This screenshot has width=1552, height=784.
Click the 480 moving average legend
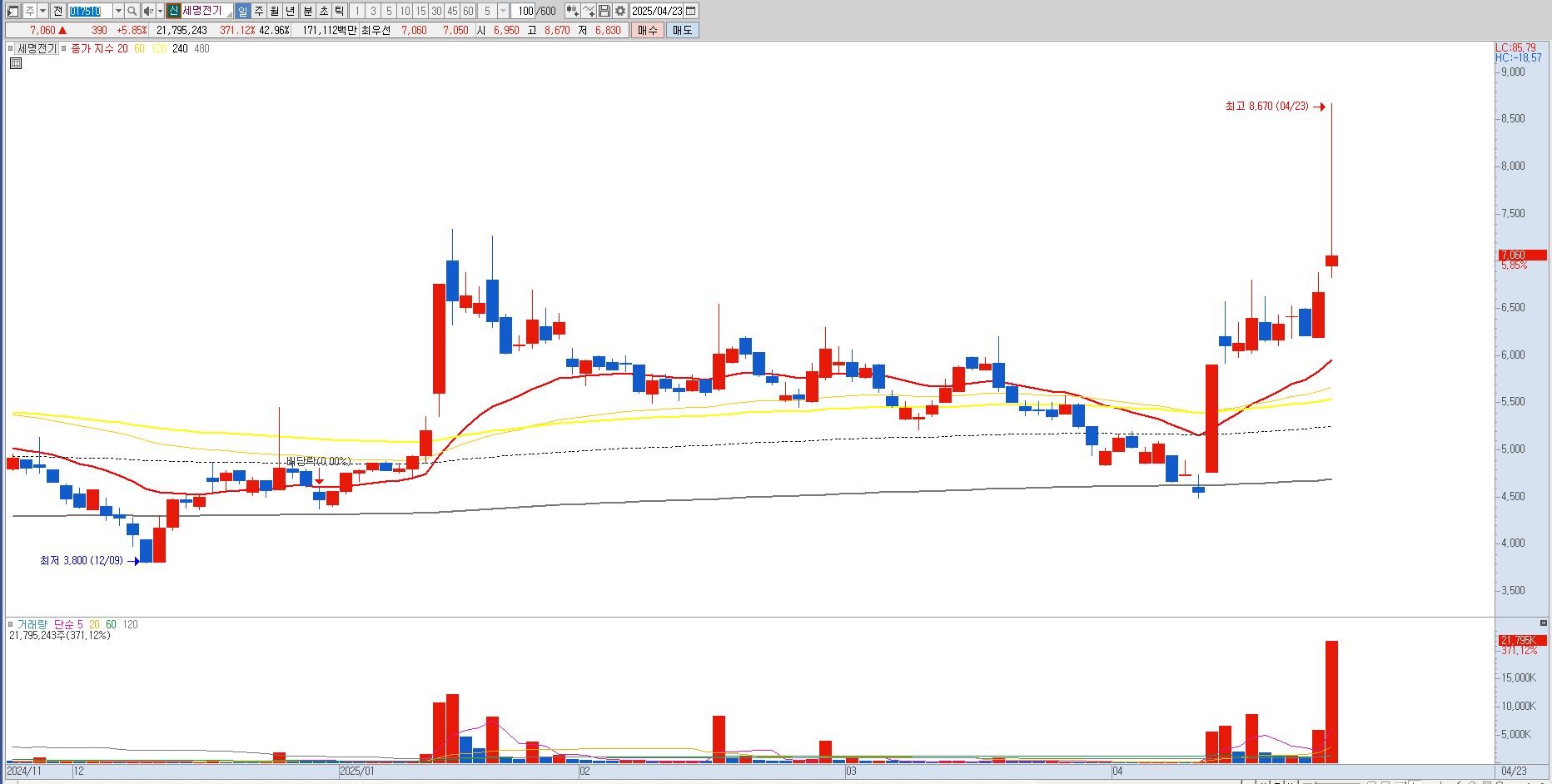point(201,49)
